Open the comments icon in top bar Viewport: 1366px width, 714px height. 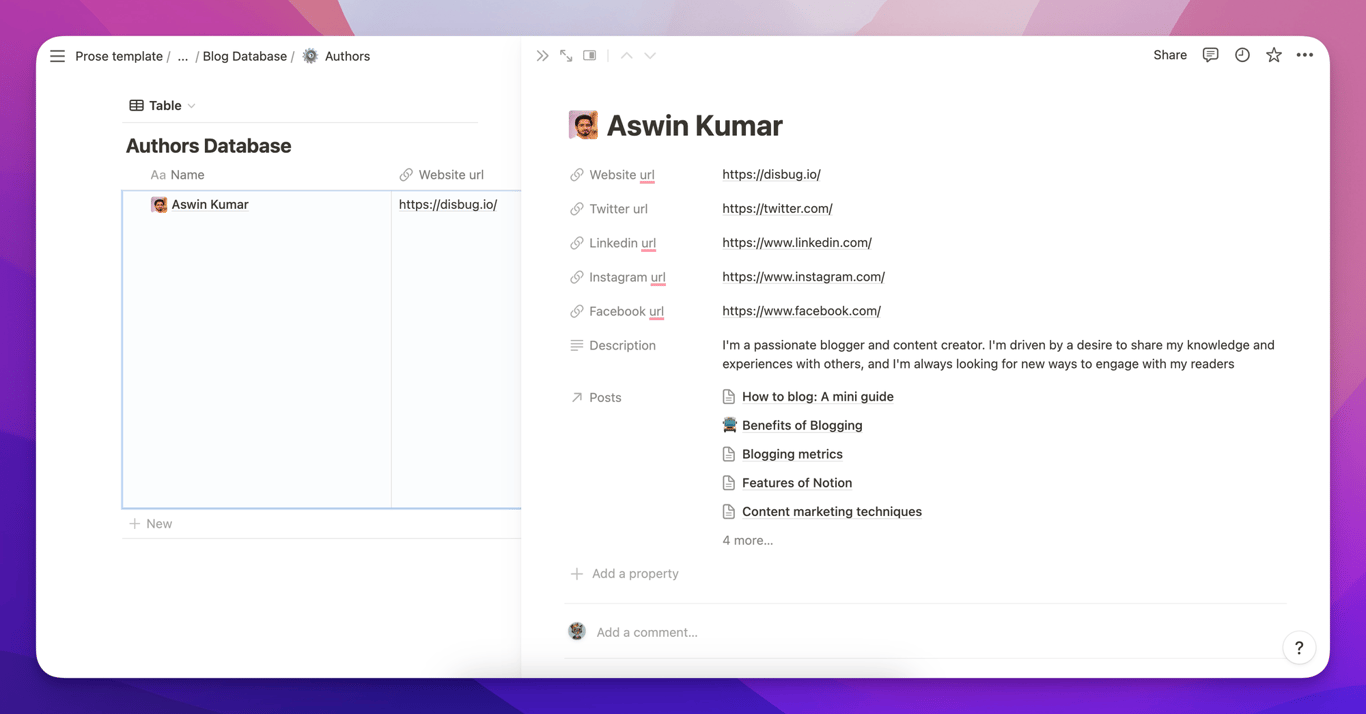(1210, 55)
